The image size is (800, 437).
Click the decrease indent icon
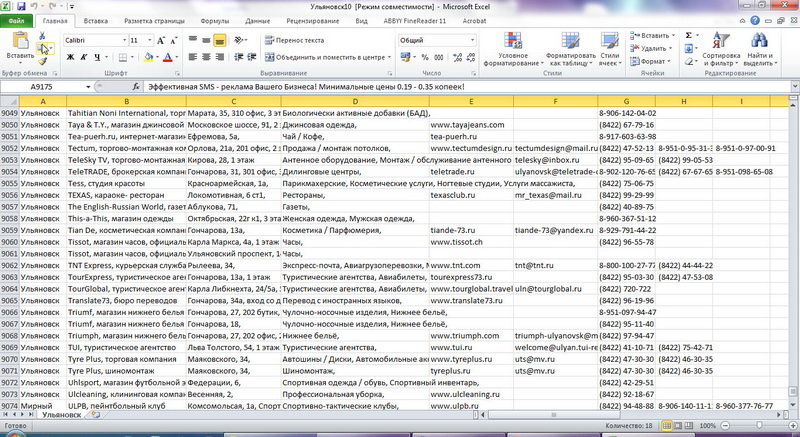(238, 57)
